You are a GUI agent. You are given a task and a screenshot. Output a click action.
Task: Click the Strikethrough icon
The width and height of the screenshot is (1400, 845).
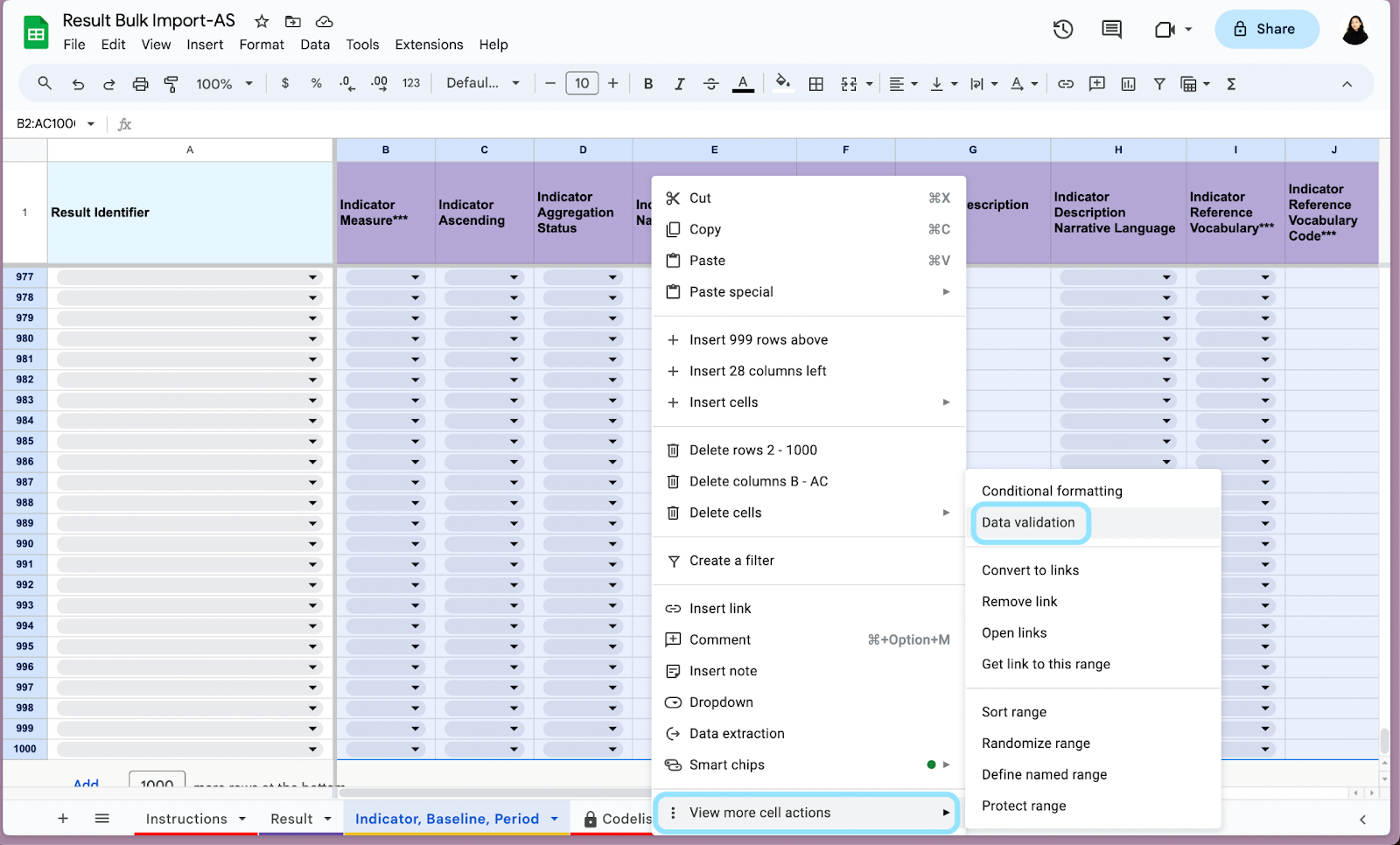711,83
